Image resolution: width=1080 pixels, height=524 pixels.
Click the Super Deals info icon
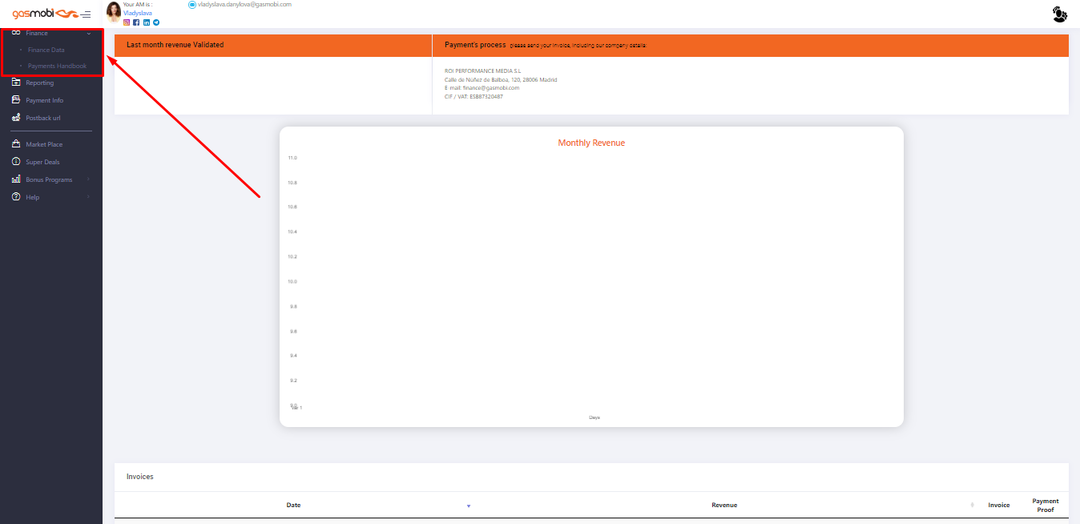pyautogui.click(x=16, y=162)
